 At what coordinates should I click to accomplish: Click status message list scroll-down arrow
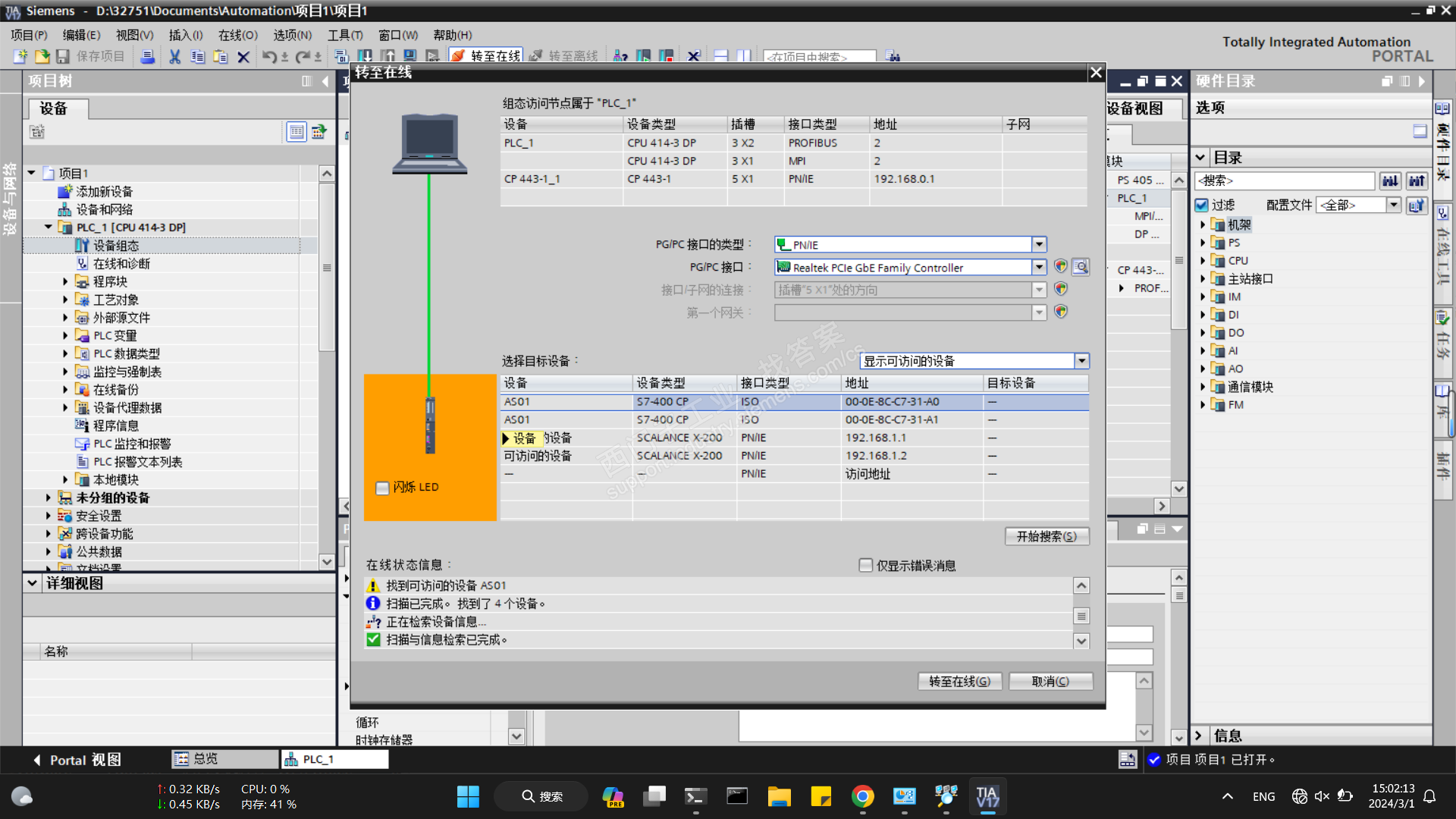tap(1081, 641)
